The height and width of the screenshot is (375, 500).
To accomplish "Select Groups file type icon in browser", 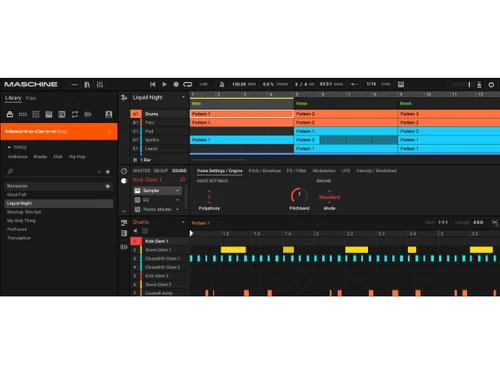I will 23,114.
